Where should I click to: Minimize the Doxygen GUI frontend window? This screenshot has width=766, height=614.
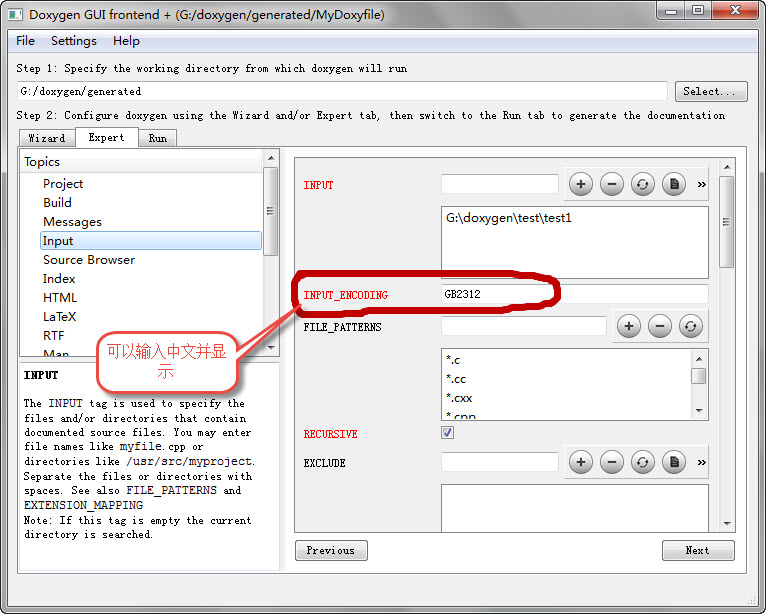[671, 10]
